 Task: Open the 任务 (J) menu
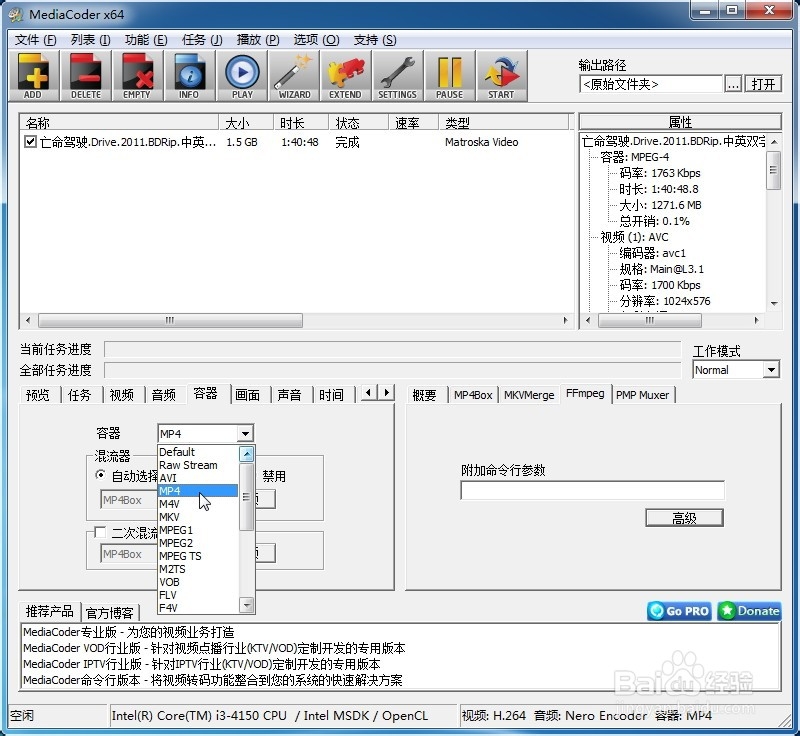point(202,40)
